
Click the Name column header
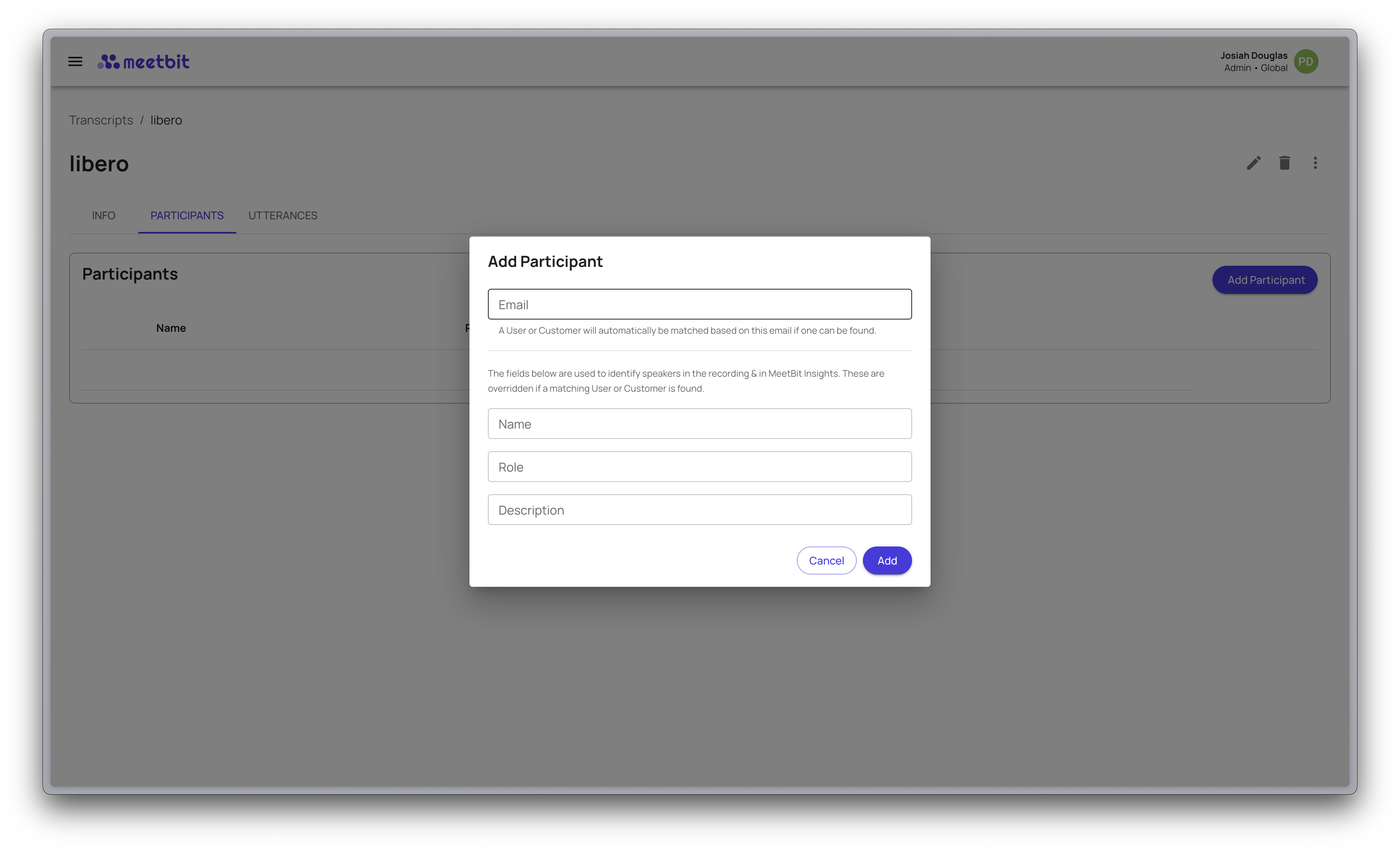click(x=171, y=328)
